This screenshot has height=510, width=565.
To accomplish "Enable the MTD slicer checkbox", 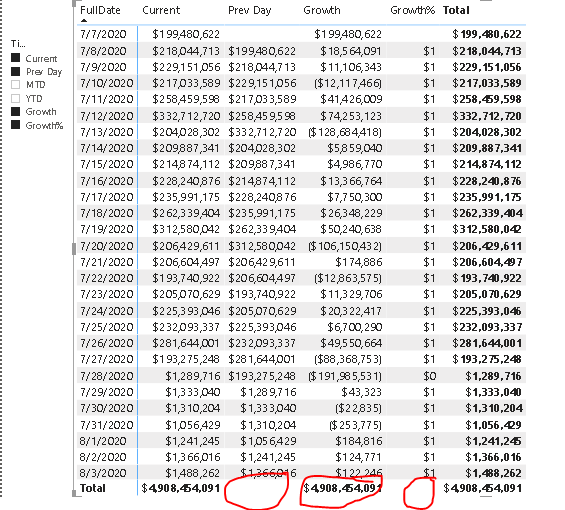I will pyautogui.click(x=15, y=85).
